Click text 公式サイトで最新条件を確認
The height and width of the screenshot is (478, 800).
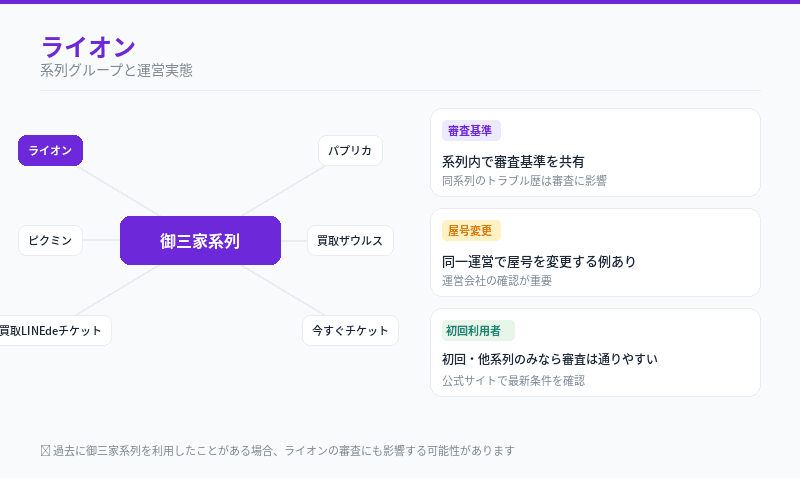[513, 381]
